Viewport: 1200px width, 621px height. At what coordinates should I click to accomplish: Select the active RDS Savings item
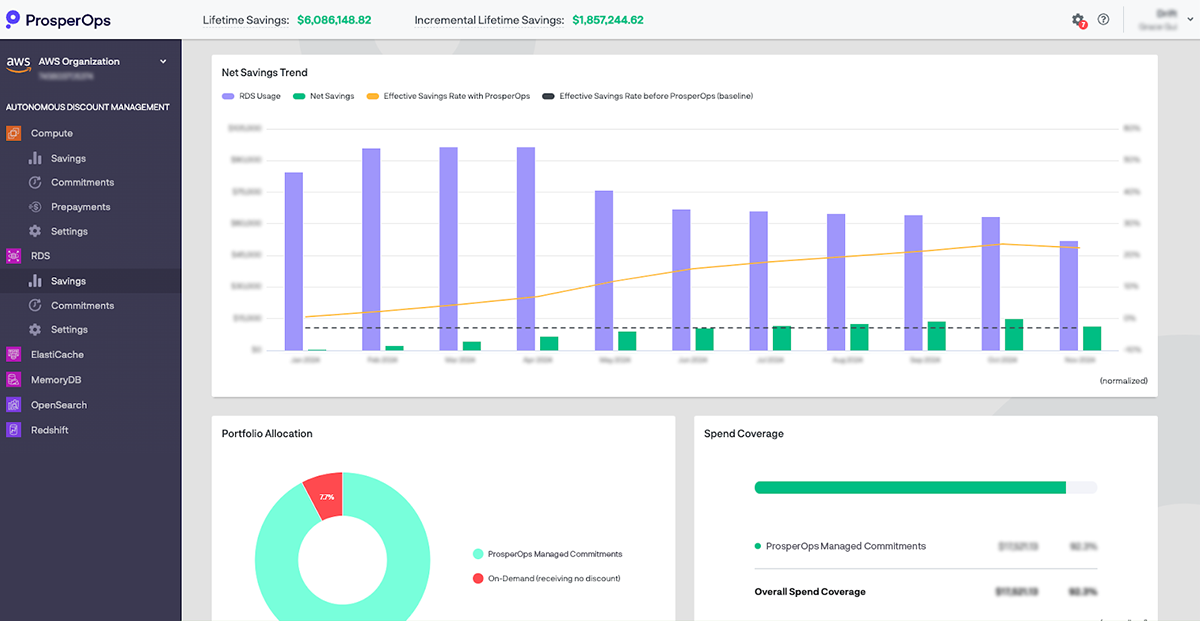[x=90, y=281]
